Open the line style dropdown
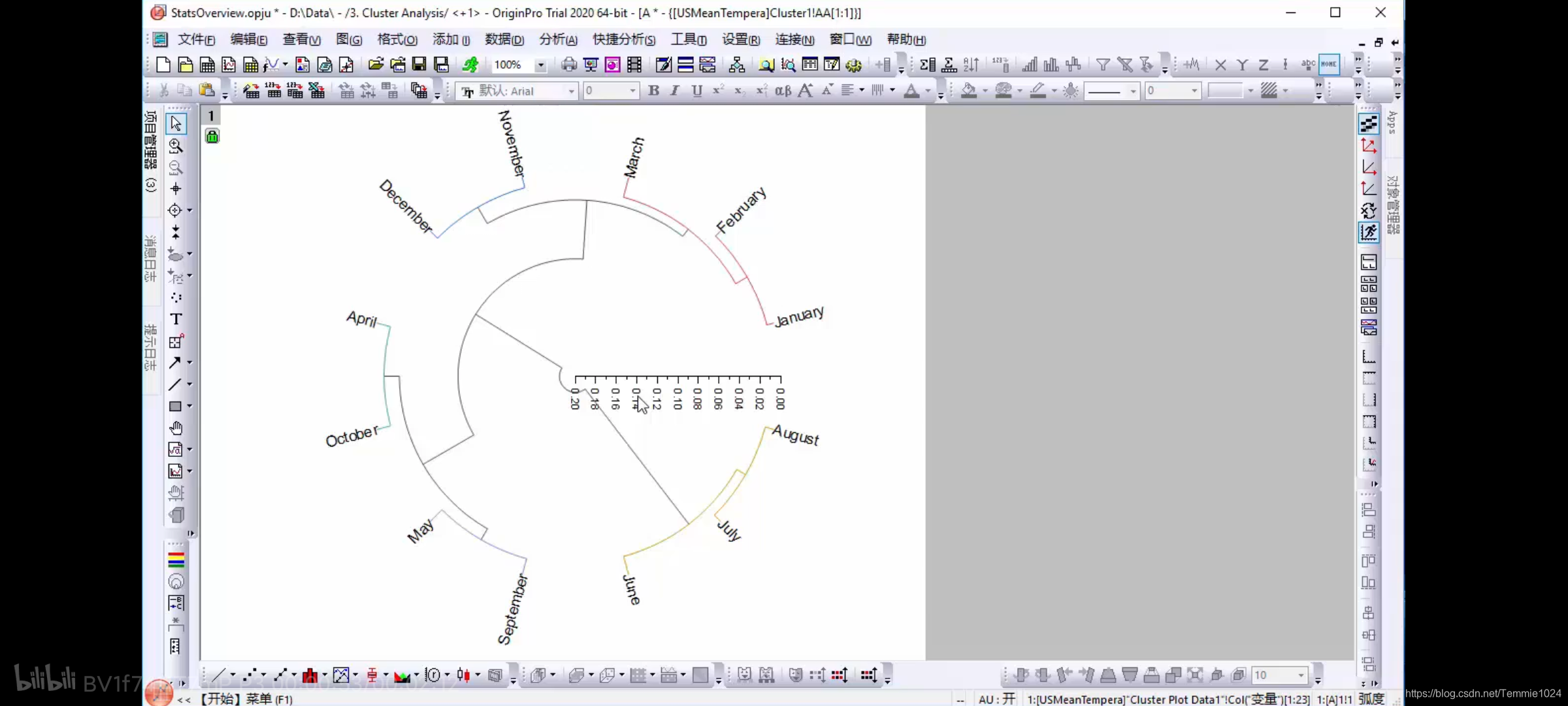Image resolution: width=1568 pixels, height=706 pixels. [x=1133, y=91]
